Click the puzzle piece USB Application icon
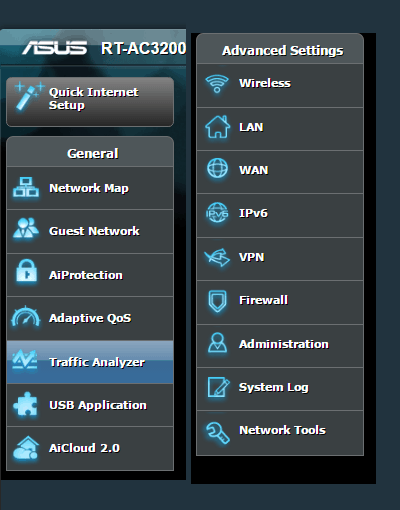 click(x=25, y=404)
